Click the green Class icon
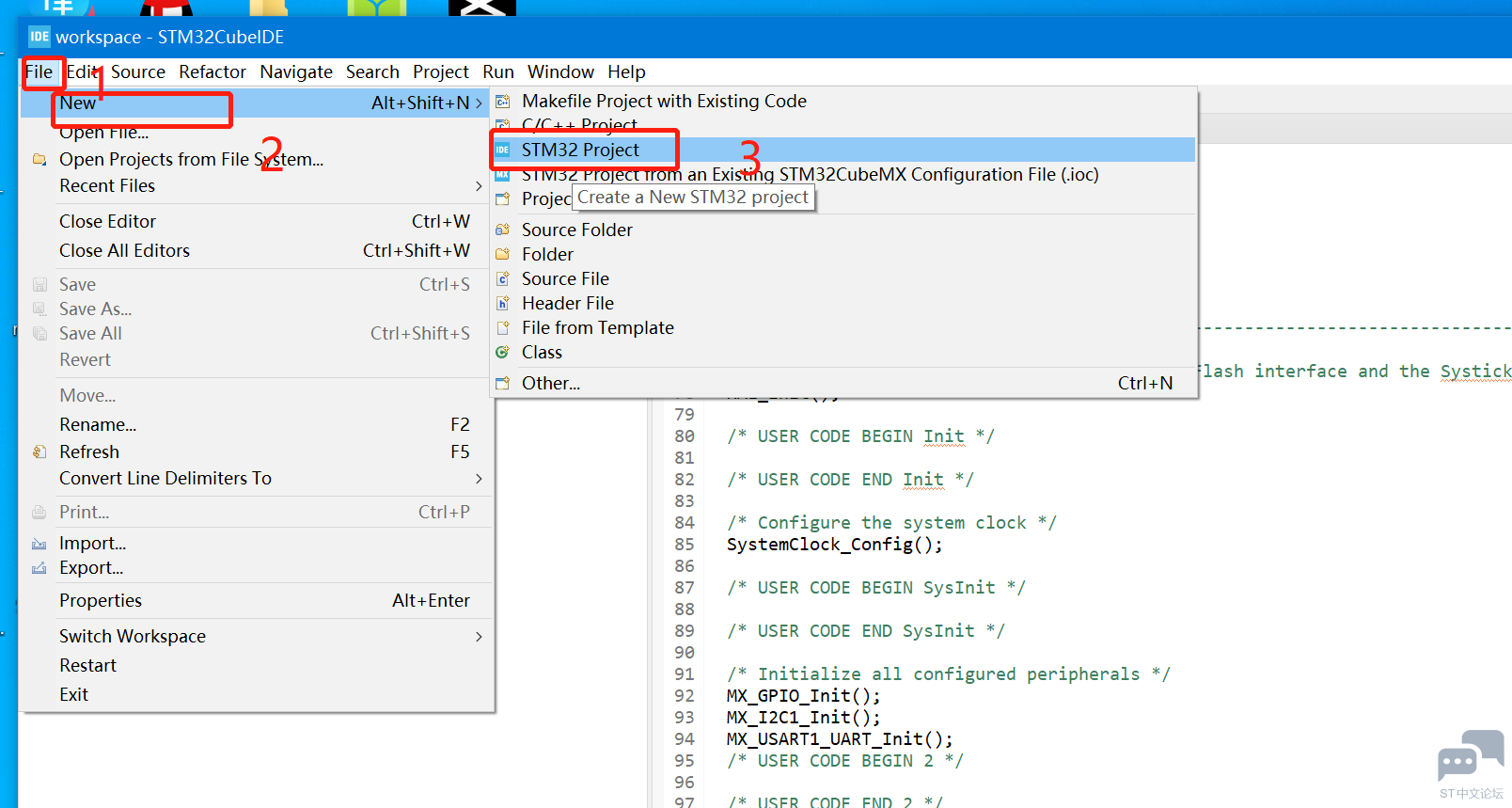The height and width of the screenshot is (808, 1512). 503,352
